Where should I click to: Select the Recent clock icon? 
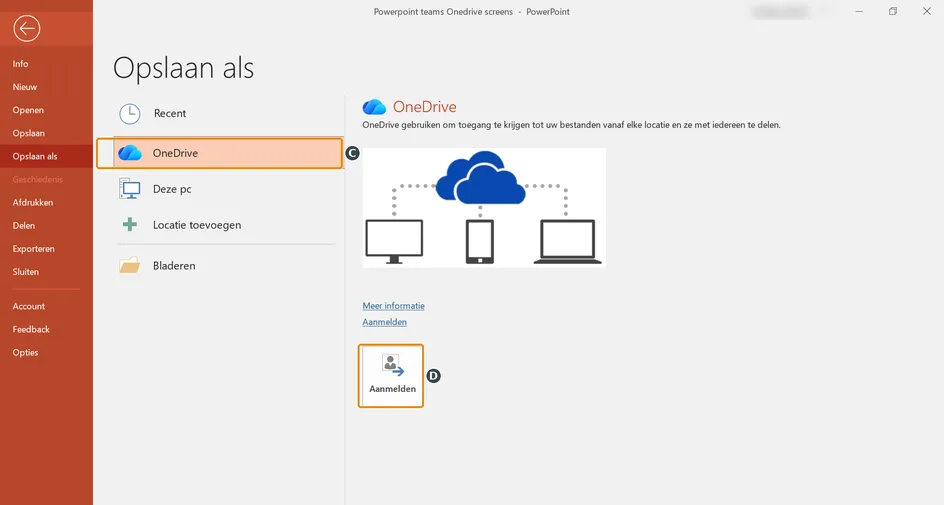point(129,113)
